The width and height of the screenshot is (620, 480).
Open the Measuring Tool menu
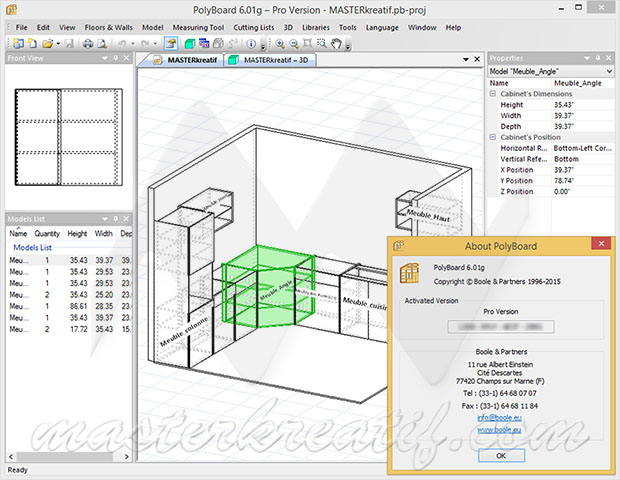click(198, 28)
